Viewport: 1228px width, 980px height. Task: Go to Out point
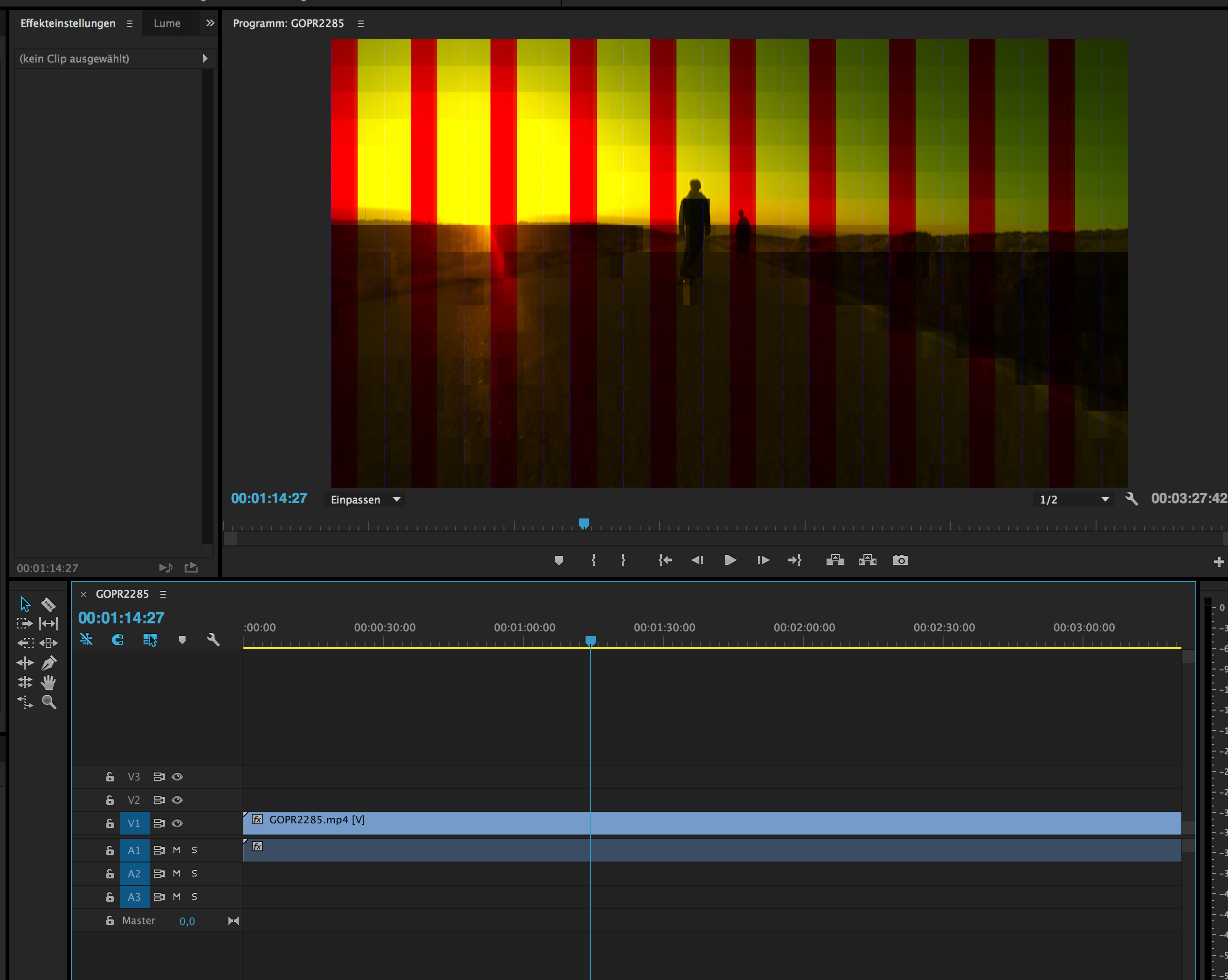794,560
